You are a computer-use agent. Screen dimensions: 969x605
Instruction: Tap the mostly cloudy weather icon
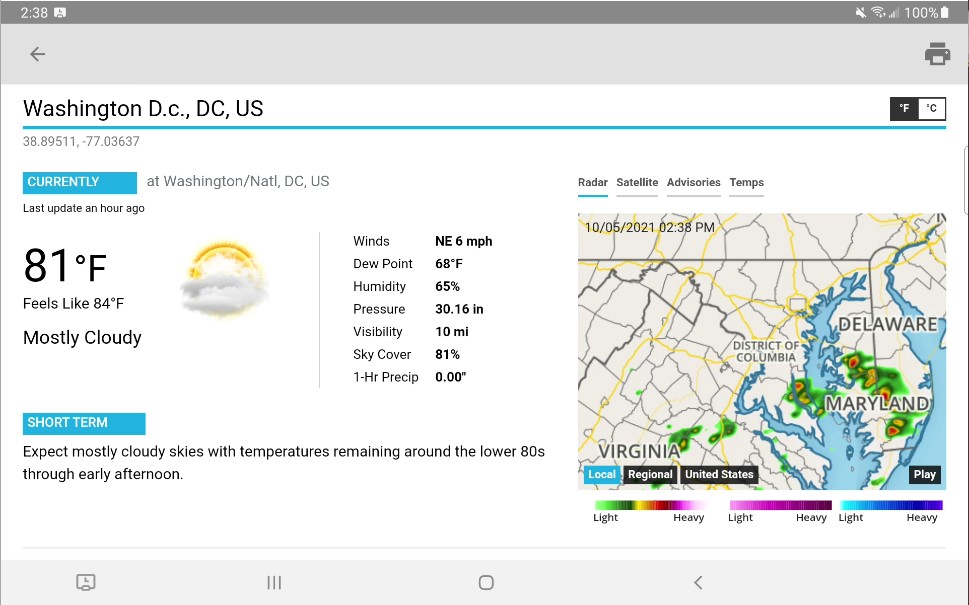(224, 279)
